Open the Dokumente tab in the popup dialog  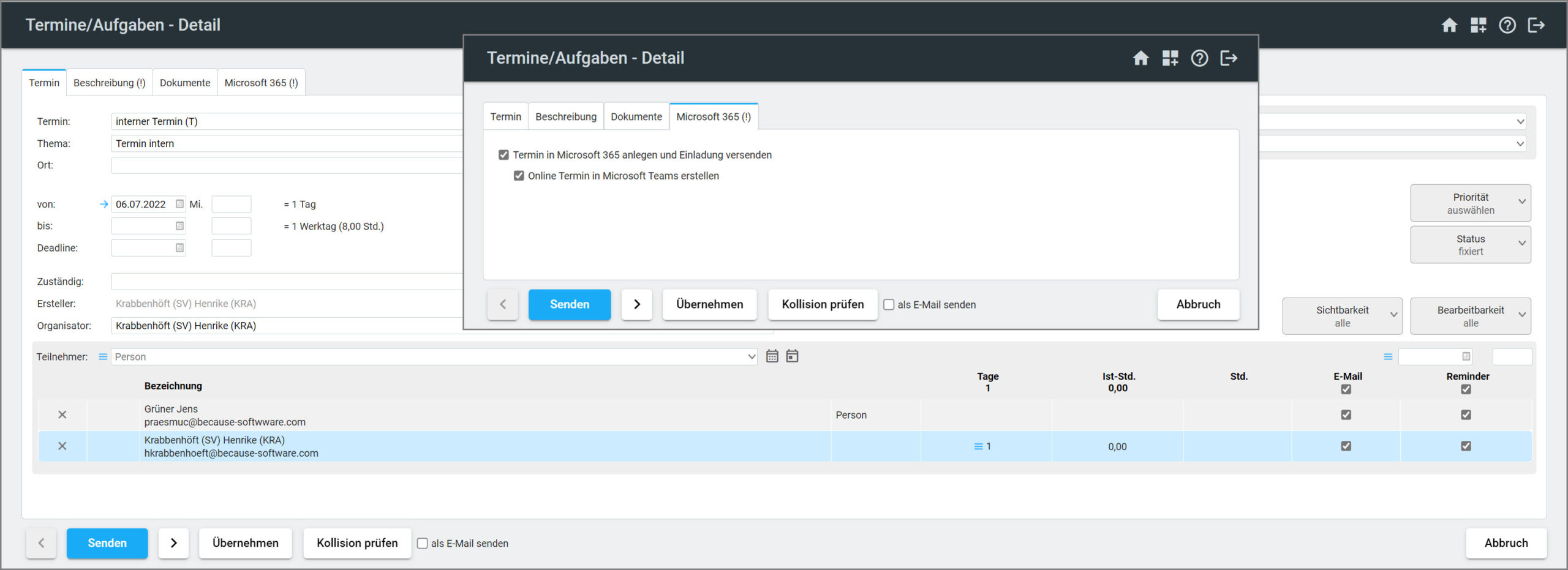636,116
